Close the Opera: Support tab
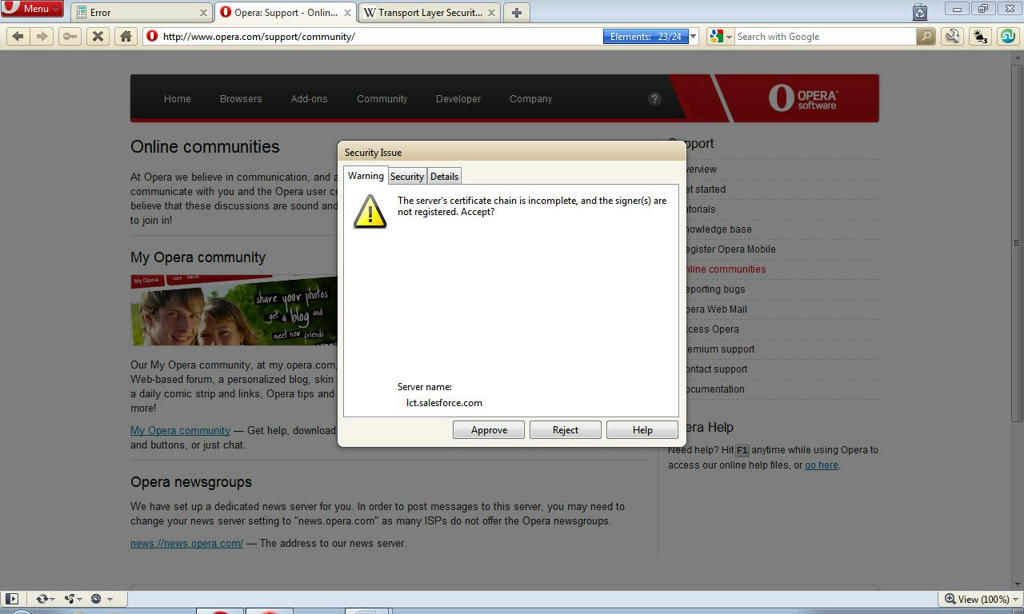This screenshot has height=614, width=1024. [x=347, y=12]
